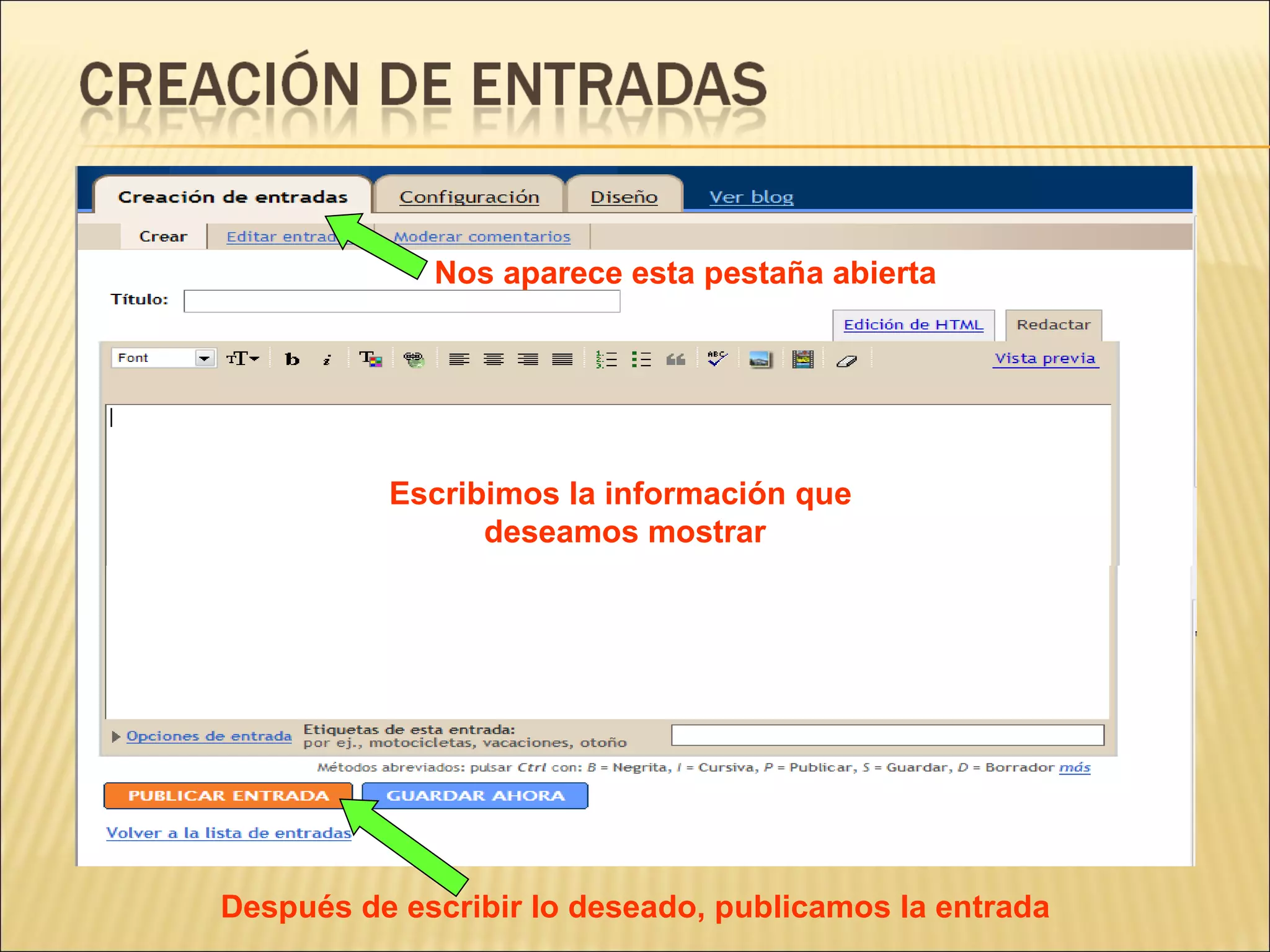Open the Diseño tab
The height and width of the screenshot is (952, 1270).
pyautogui.click(x=624, y=196)
